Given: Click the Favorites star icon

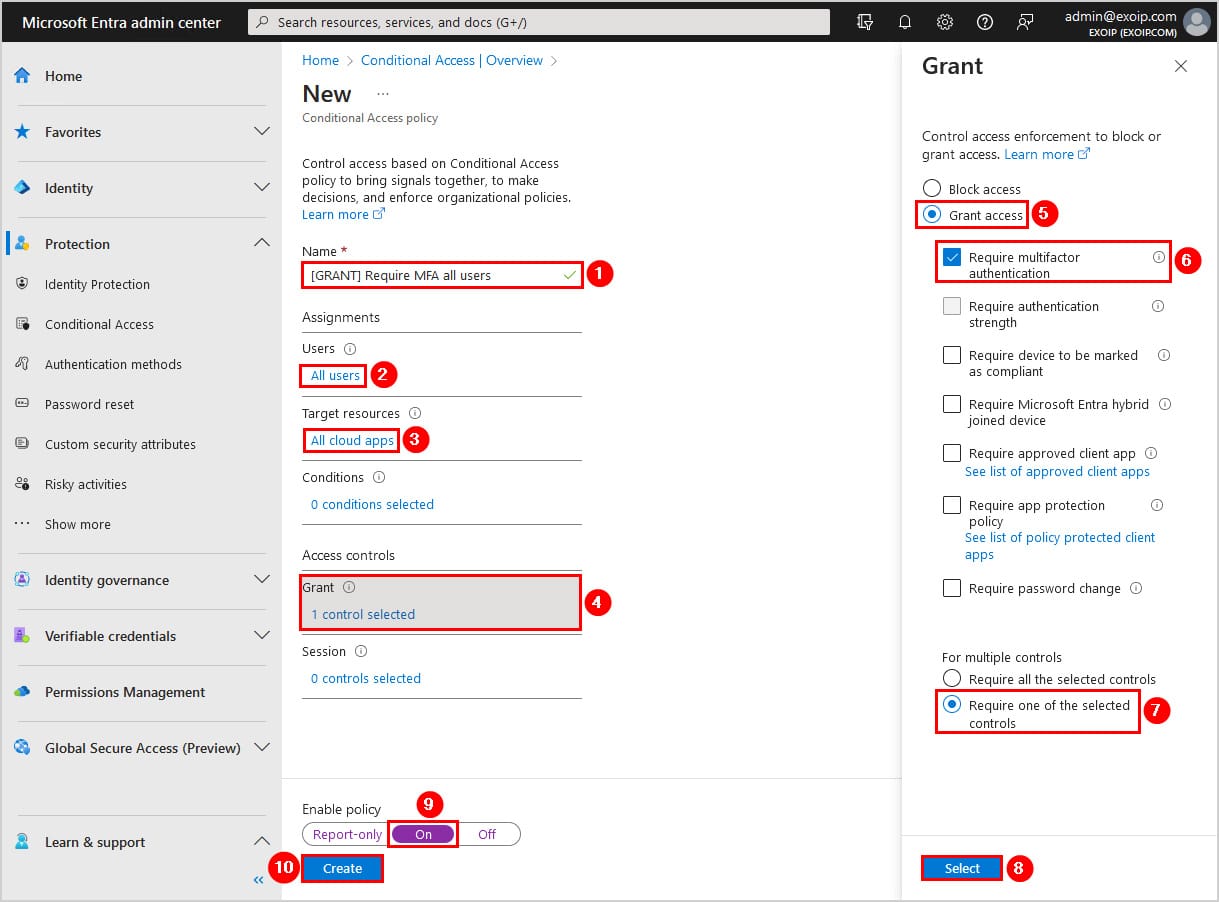Looking at the screenshot, I should pyautogui.click(x=22, y=132).
